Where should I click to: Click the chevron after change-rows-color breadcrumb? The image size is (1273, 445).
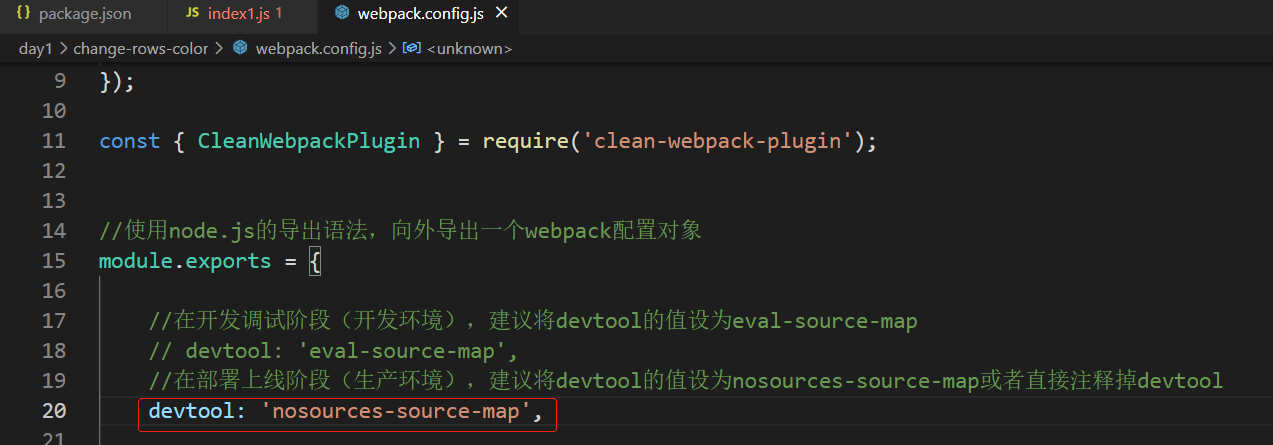220,48
